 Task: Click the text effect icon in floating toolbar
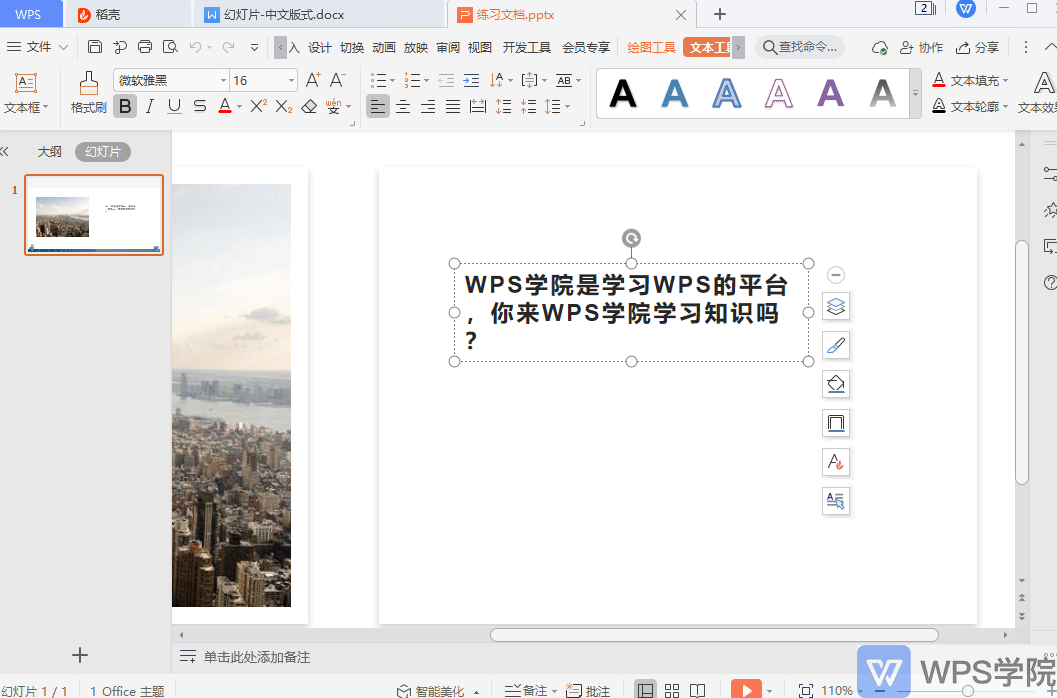(836, 462)
